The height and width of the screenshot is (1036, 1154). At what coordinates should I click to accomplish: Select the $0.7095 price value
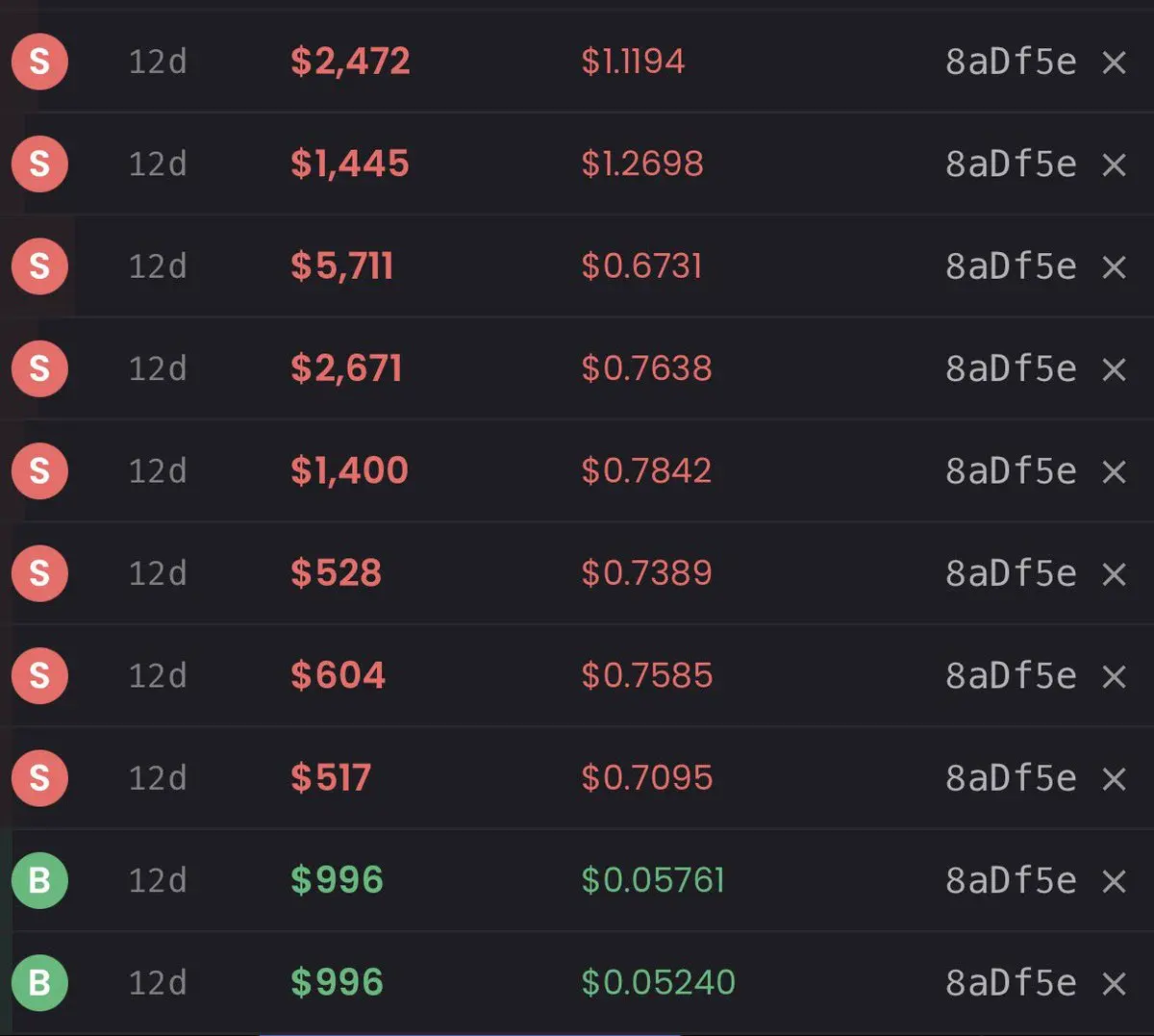tap(647, 777)
